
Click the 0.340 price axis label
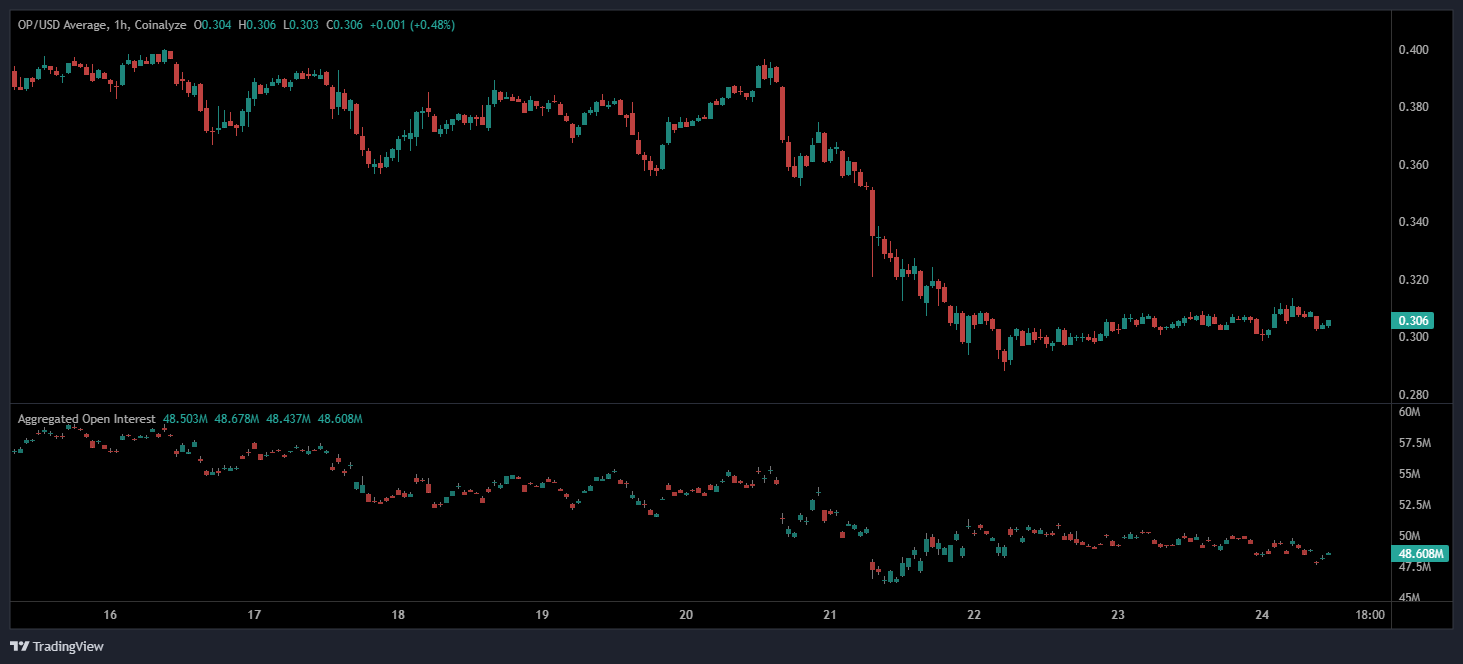1412,222
